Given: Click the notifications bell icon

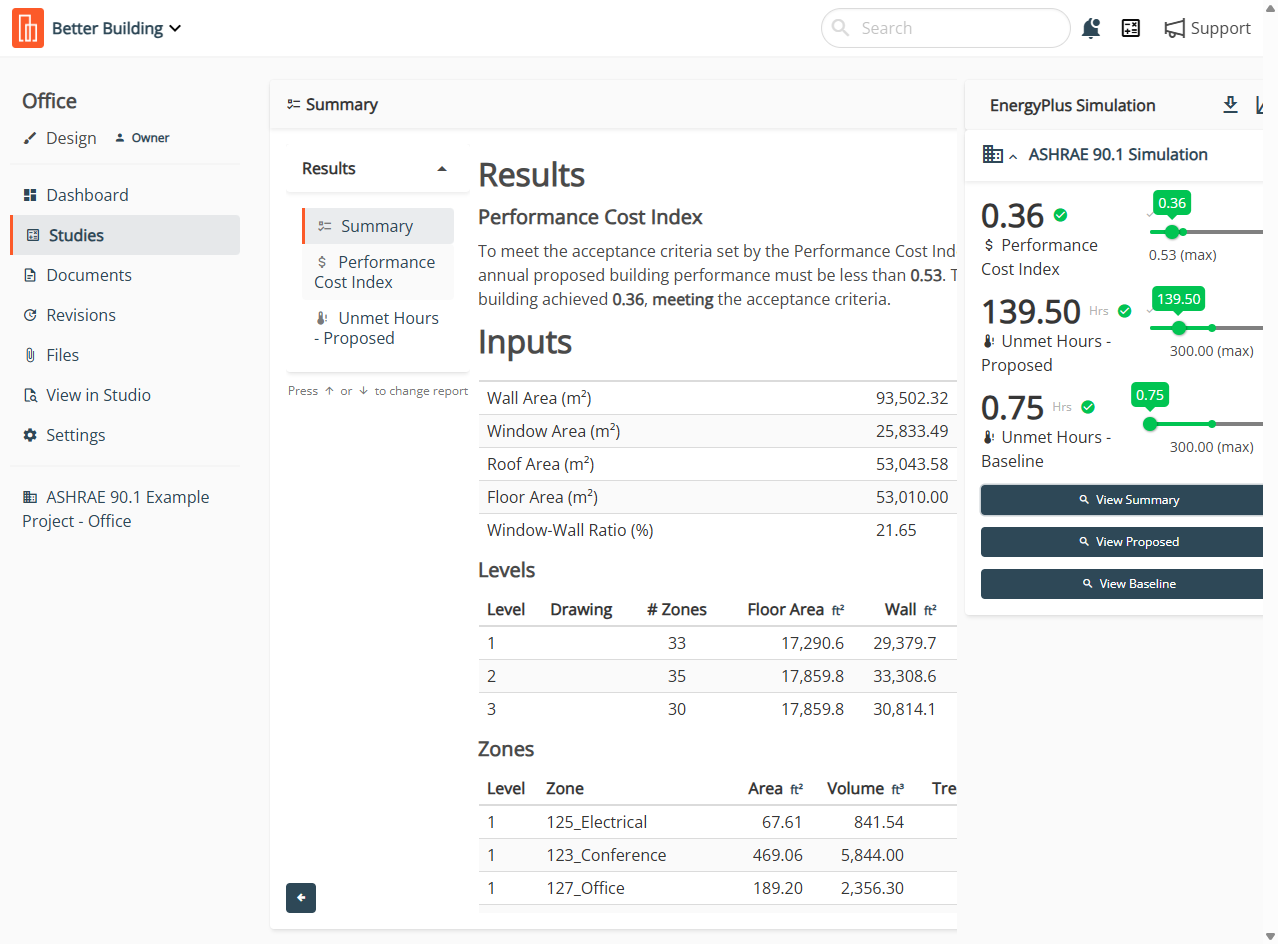Looking at the screenshot, I should click(1091, 29).
